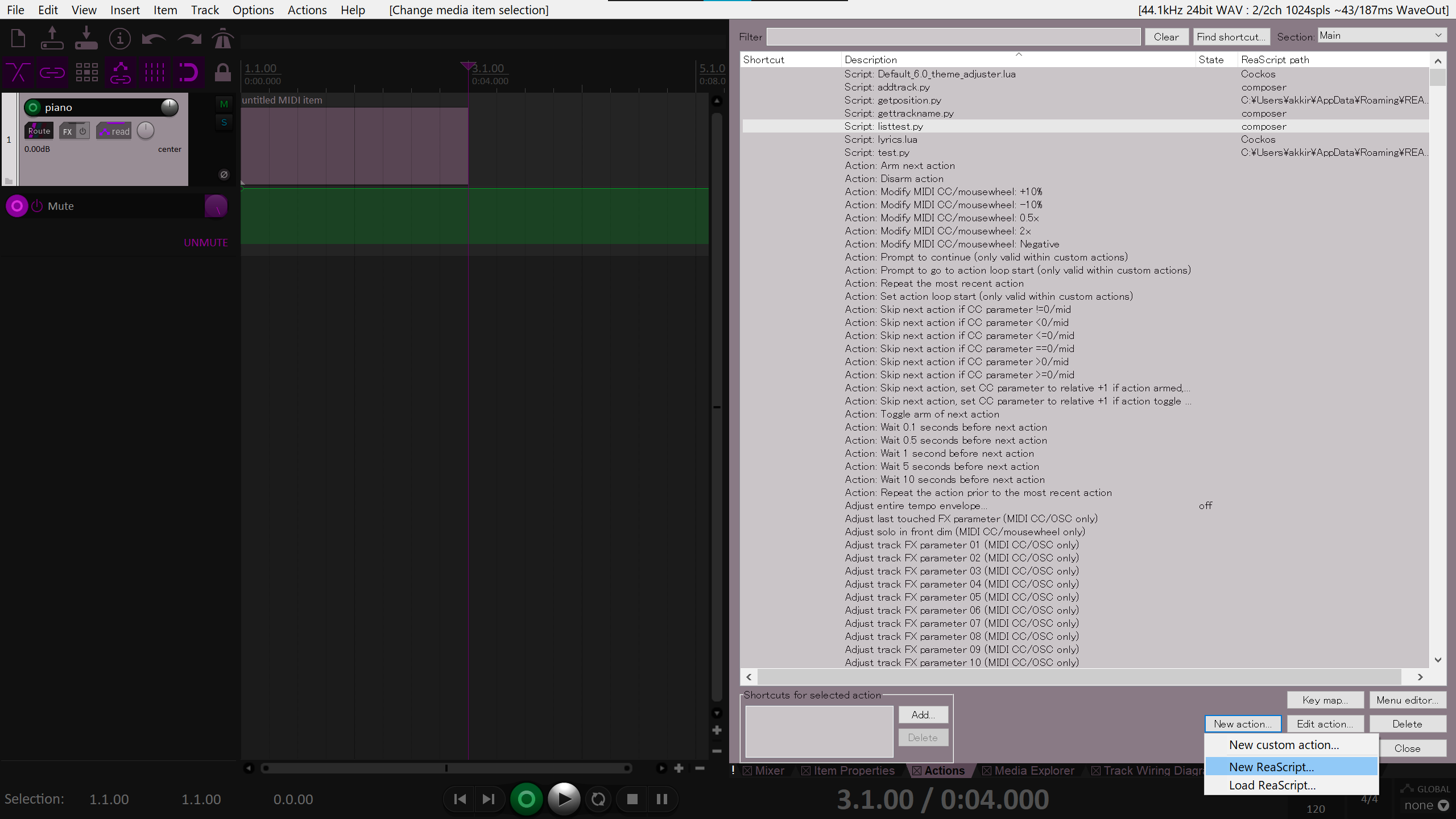Switch to the Media Explorer tab
This screenshot has width=1456, height=819.
[1033, 771]
